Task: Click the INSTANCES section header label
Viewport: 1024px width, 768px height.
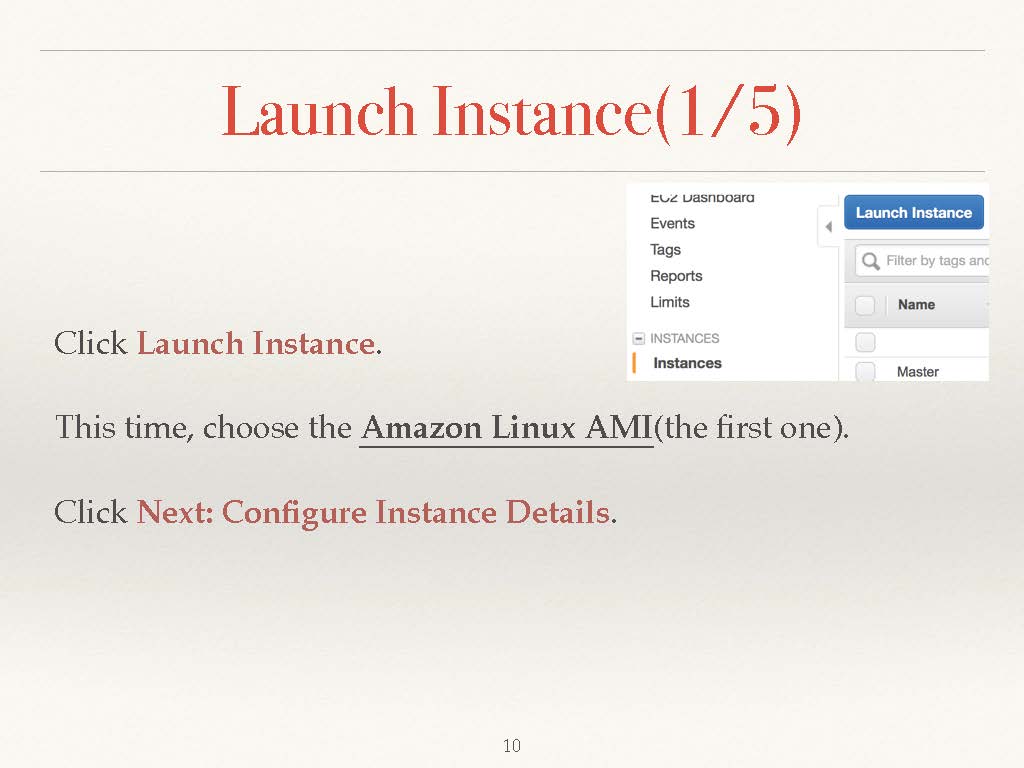Action: click(684, 339)
